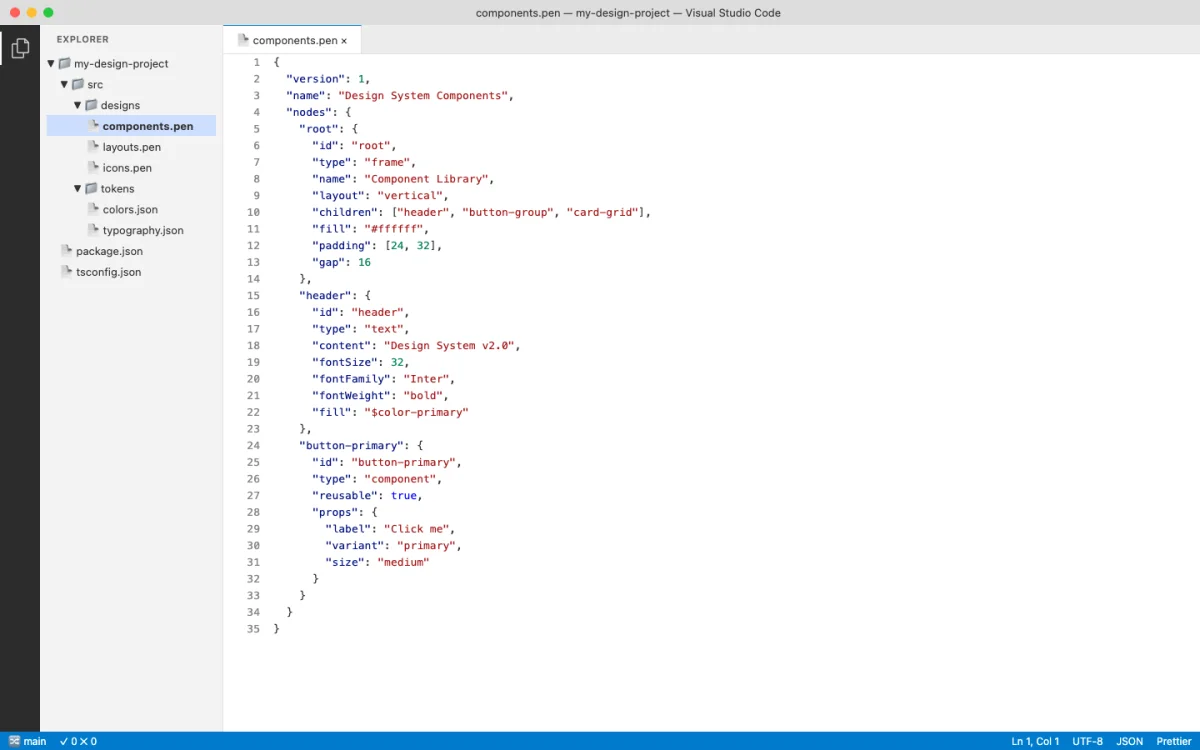Screen dimensions: 1200x750
Task: Change the UTF-8 encoding in status bar
Action: 1088,741
